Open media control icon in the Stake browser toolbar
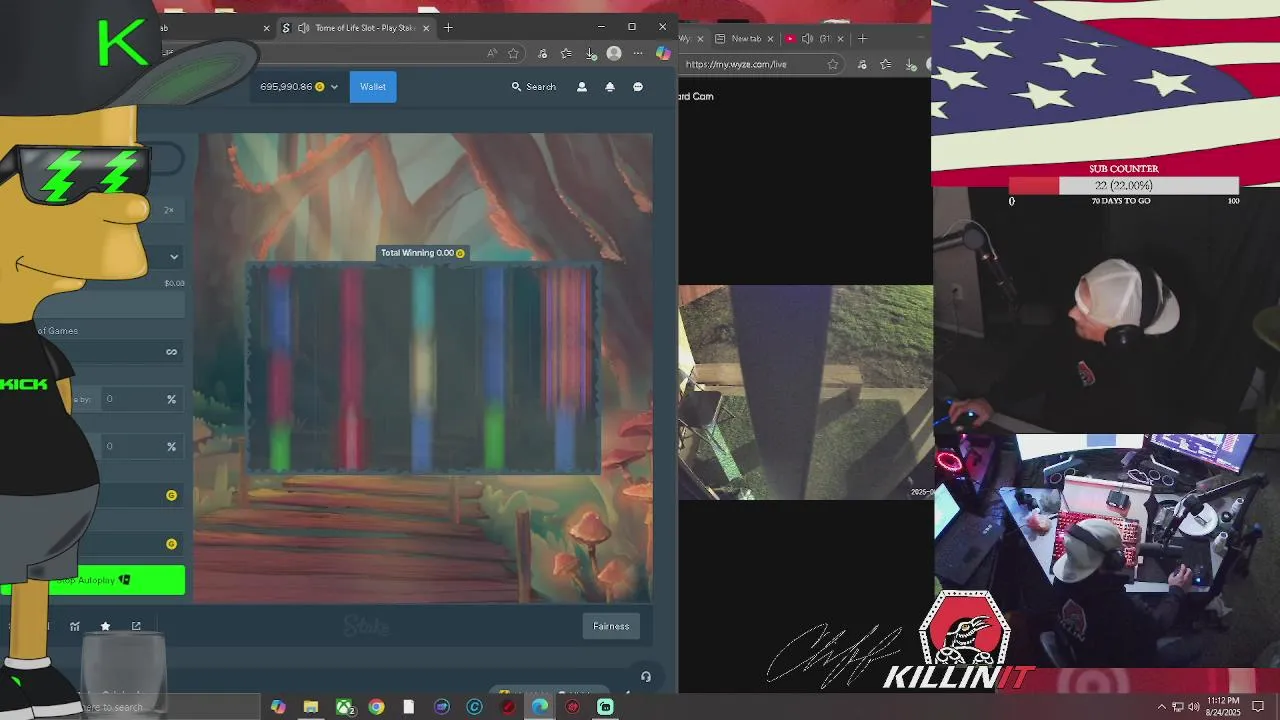This screenshot has height=720, width=1280. tap(542, 53)
